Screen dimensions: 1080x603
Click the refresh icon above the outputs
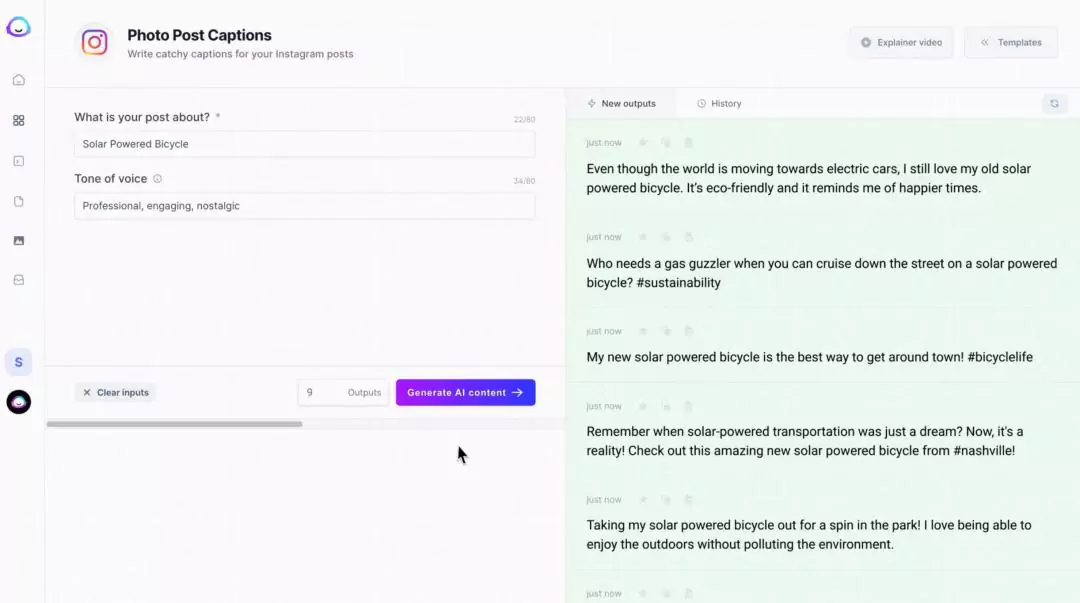(x=1054, y=103)
